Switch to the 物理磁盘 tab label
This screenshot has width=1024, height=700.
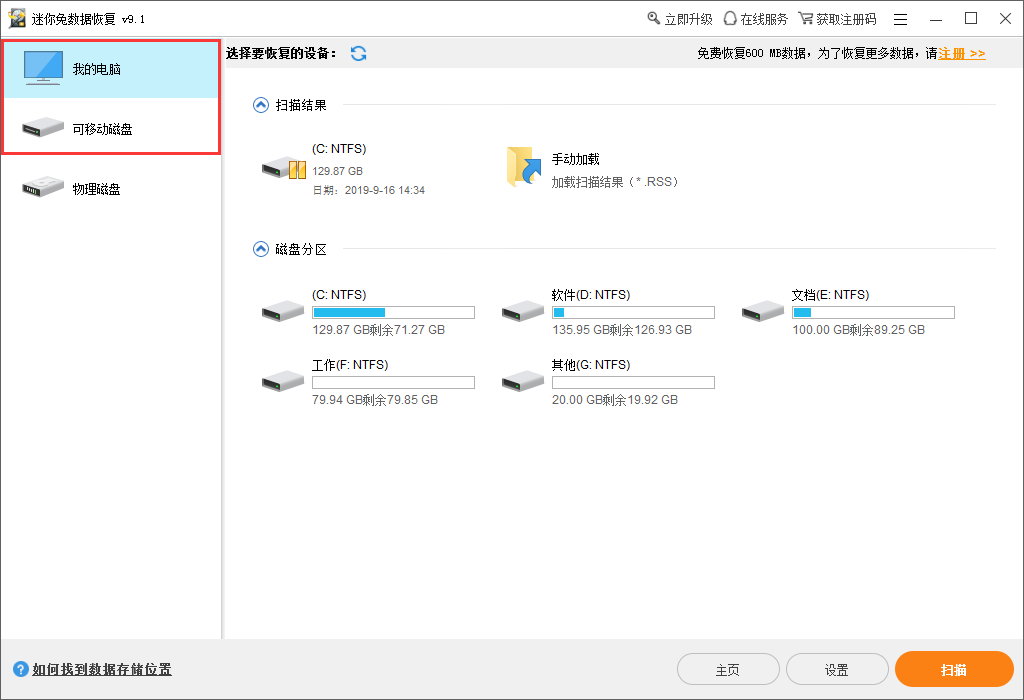click(97, 189)
